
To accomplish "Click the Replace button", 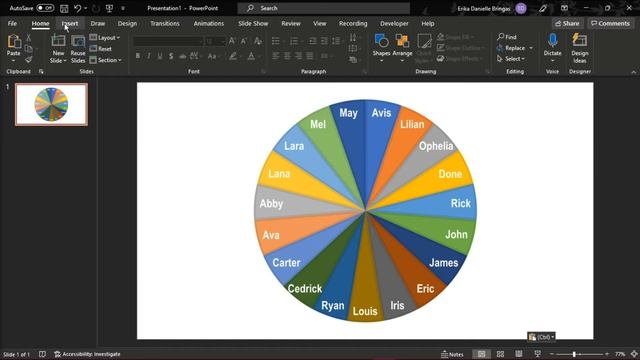I will [511, 48].
